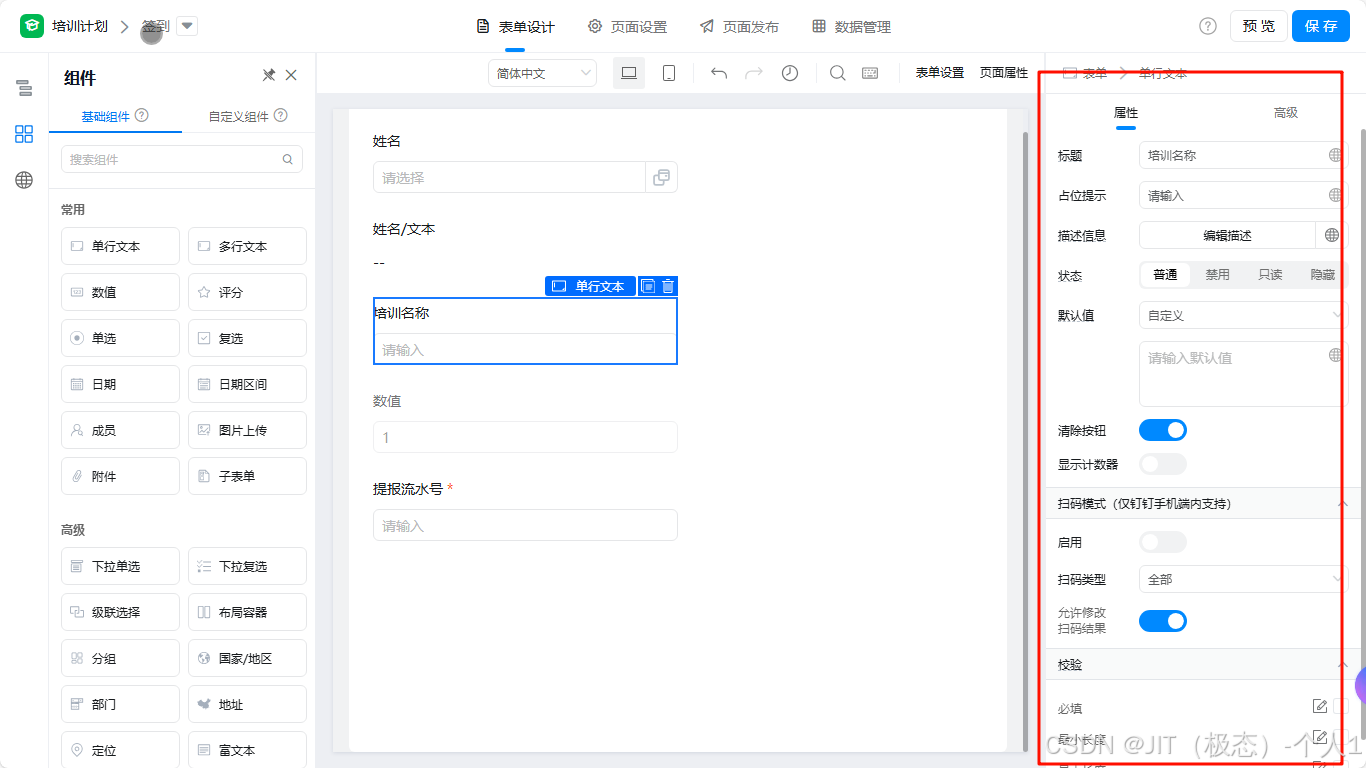Click 培训计划 in the breadcrumb
Image resolution: width=1366 pixels, height=768 pixels.
pos(80,26)
